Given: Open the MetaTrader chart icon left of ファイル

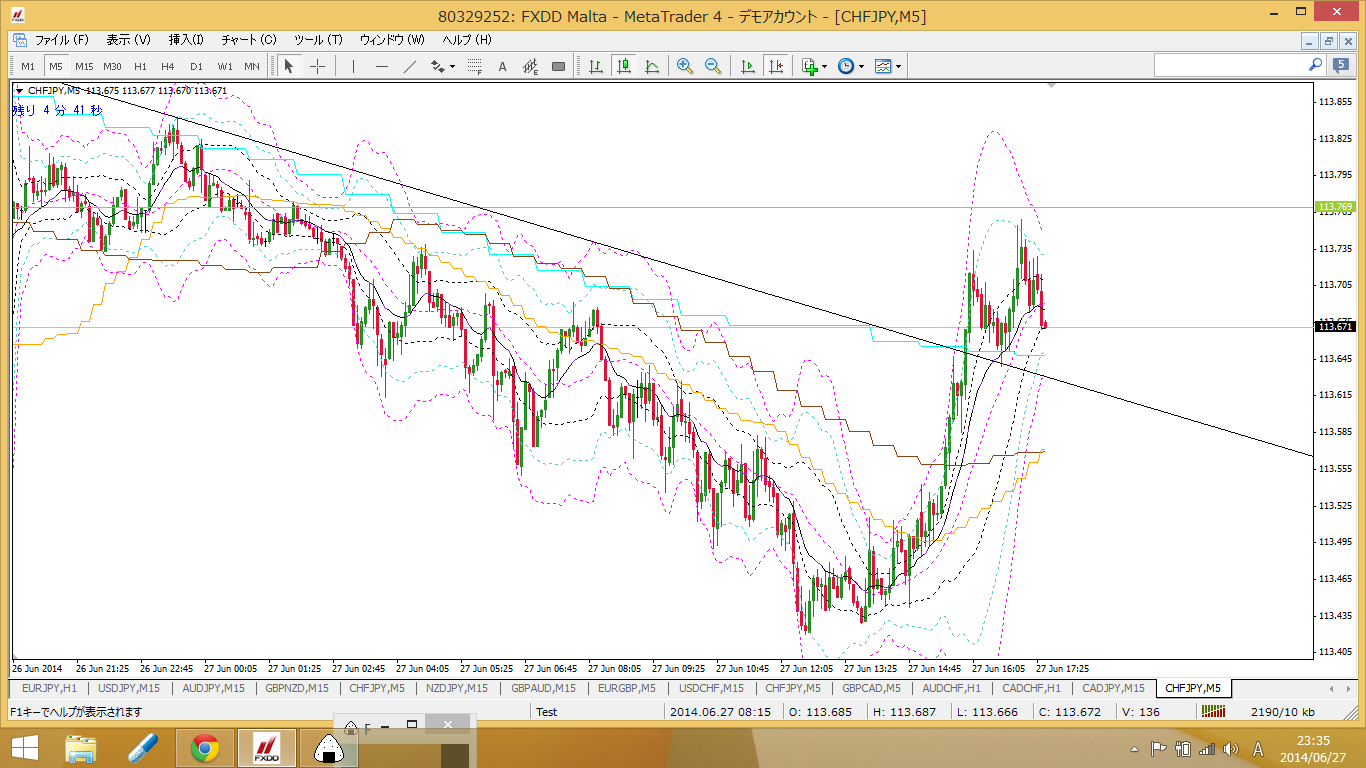Looking at the screenshot, I should (x=21, y=40).
